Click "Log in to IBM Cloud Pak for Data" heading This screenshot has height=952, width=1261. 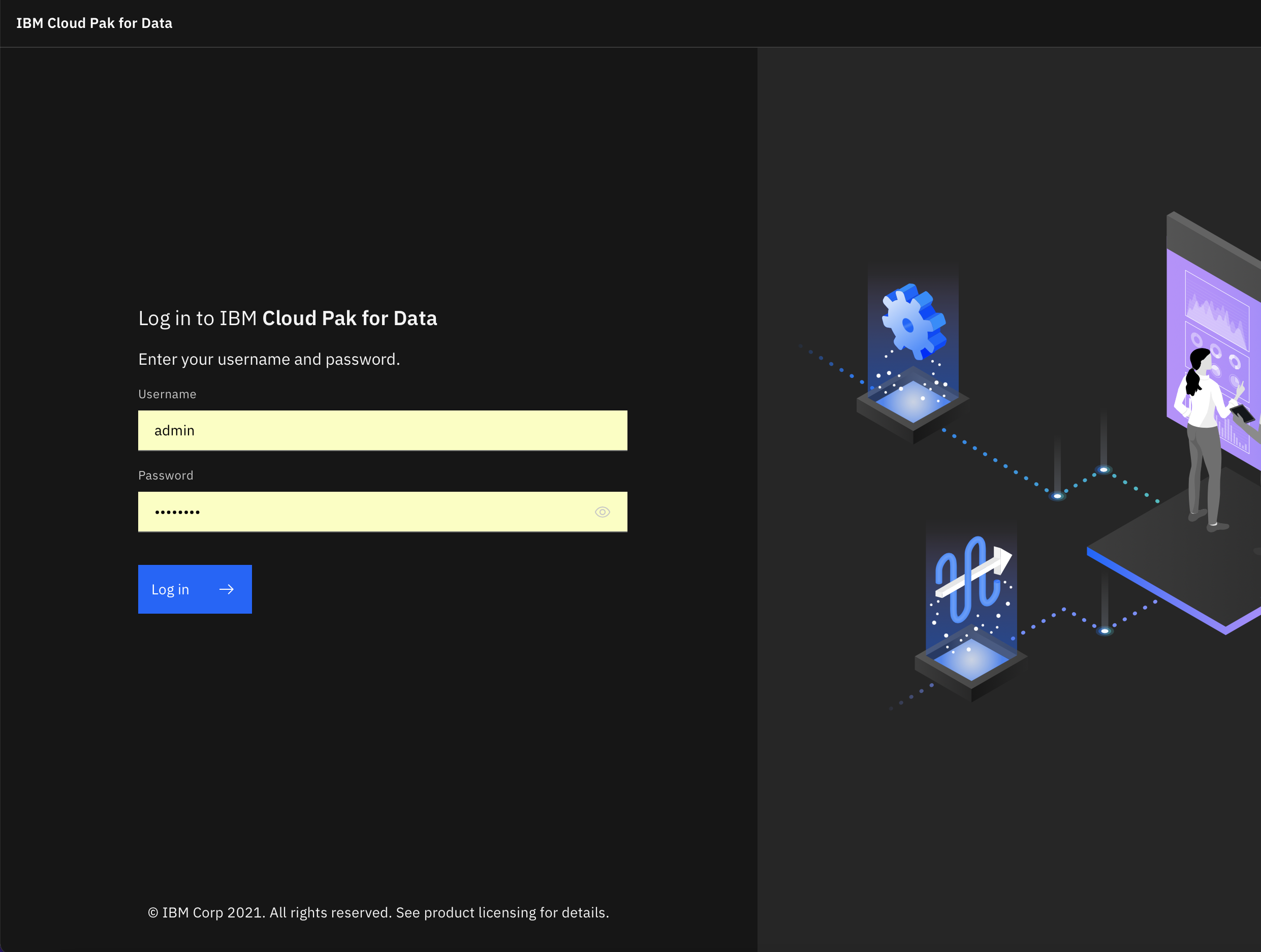pos(288,318)
